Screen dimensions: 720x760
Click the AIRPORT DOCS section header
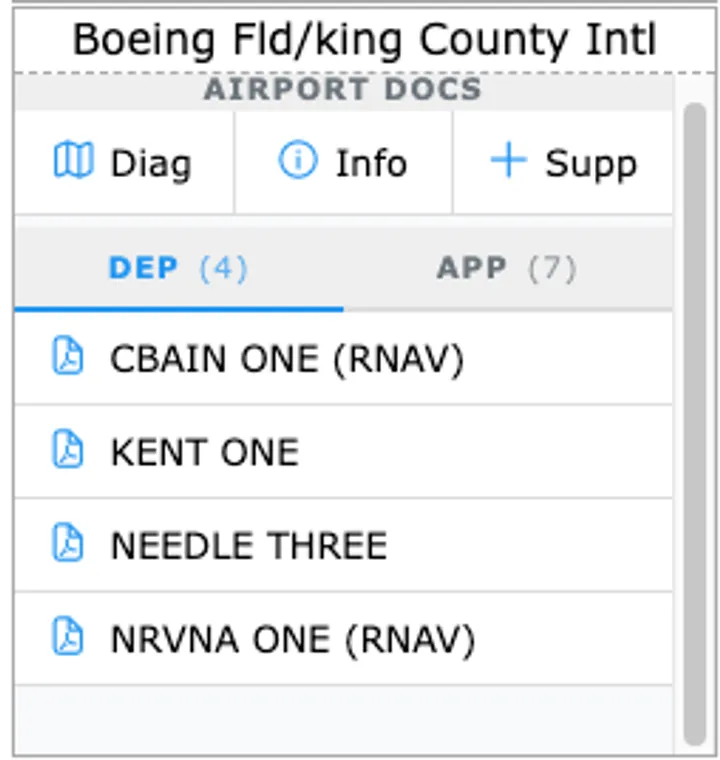coord(343,90)
